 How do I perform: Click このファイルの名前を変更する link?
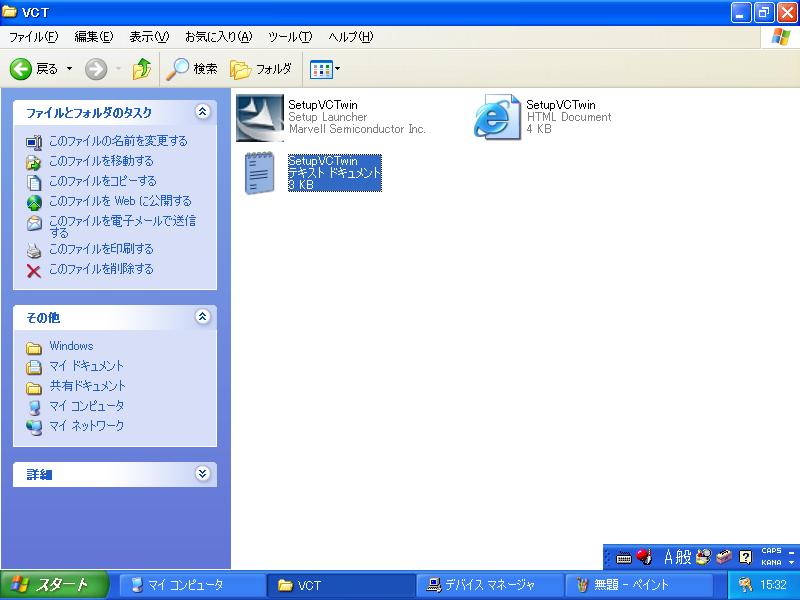[118, 141]
